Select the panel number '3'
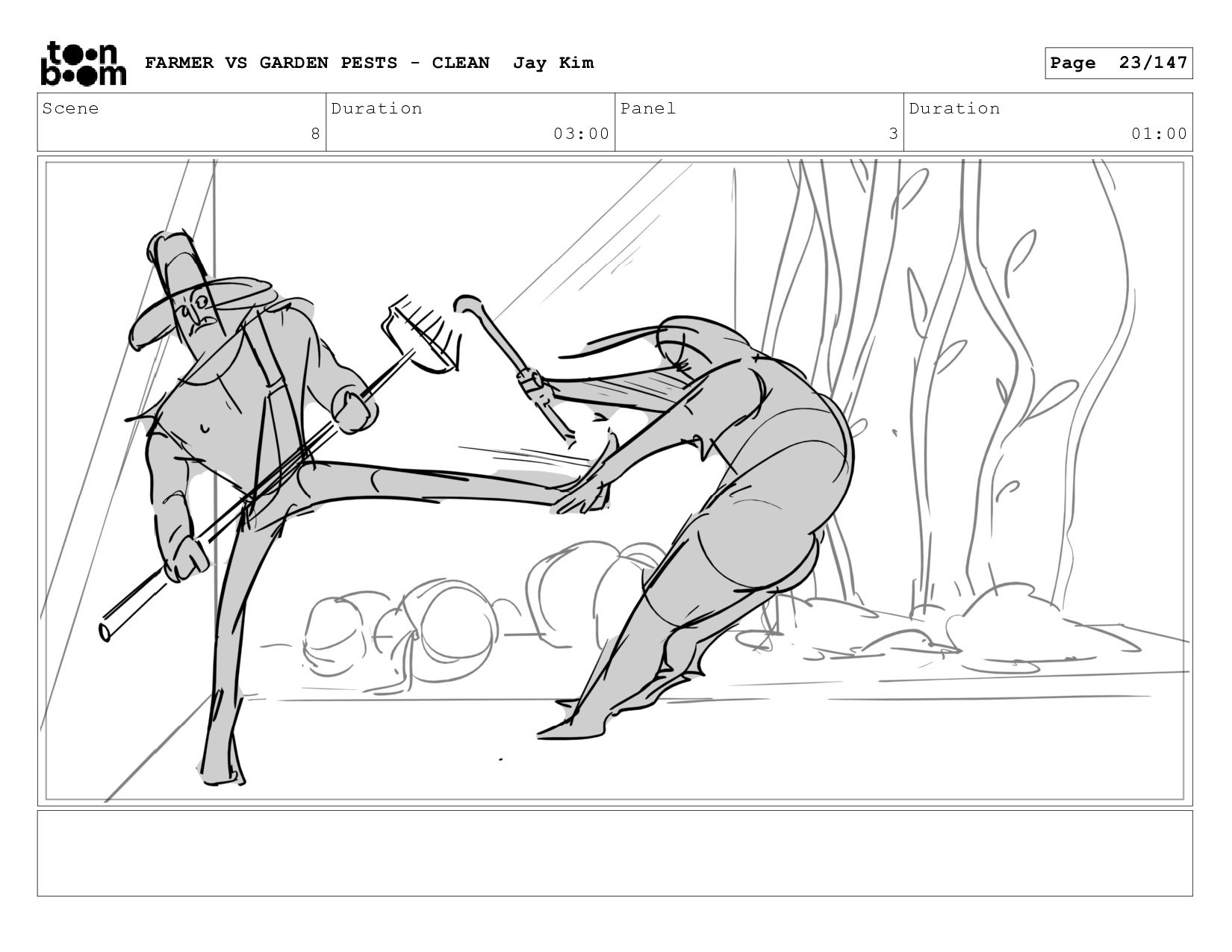Screen dimensions: 1232x952 (x=893, y=134)
